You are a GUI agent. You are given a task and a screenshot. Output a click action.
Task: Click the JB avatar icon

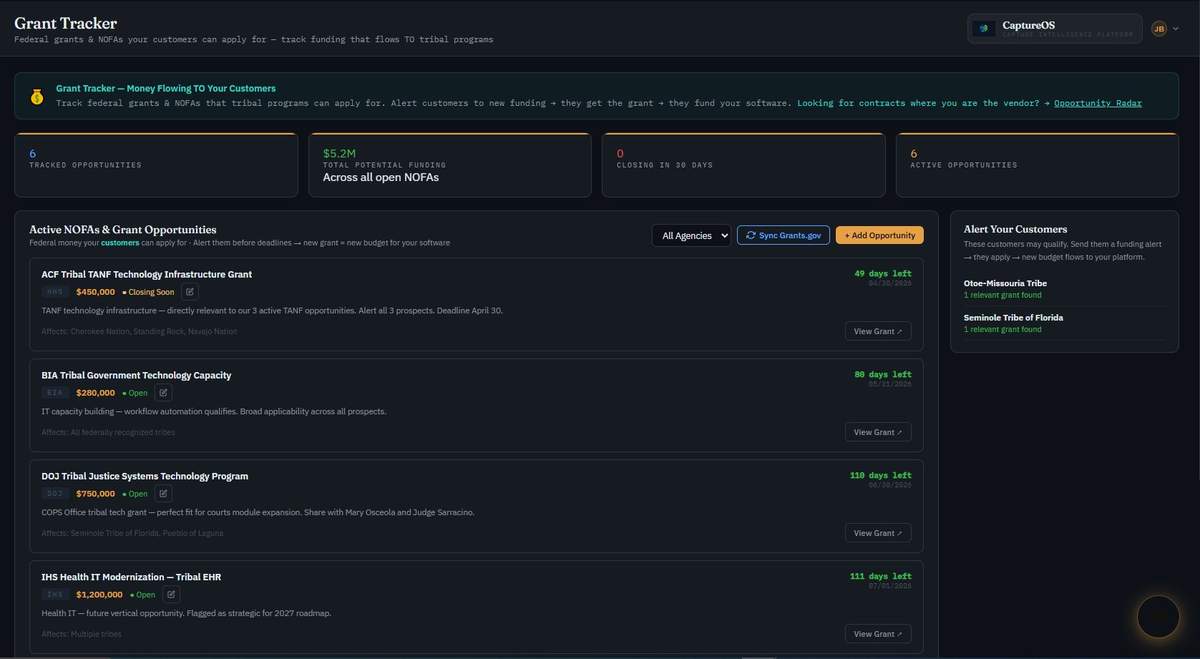1160,27
